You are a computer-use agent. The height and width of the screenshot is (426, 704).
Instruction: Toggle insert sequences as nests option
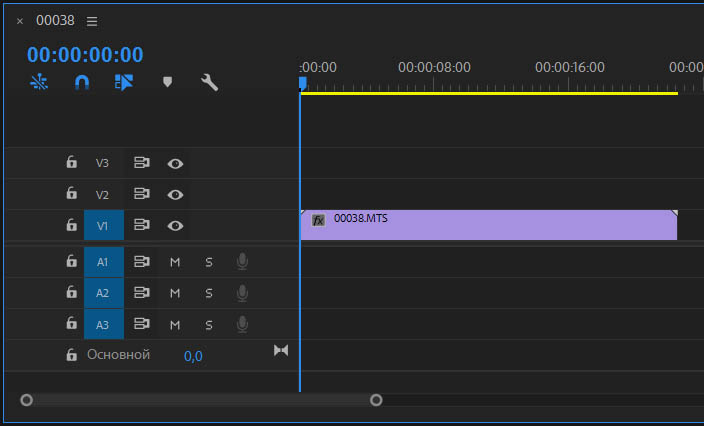39,82
